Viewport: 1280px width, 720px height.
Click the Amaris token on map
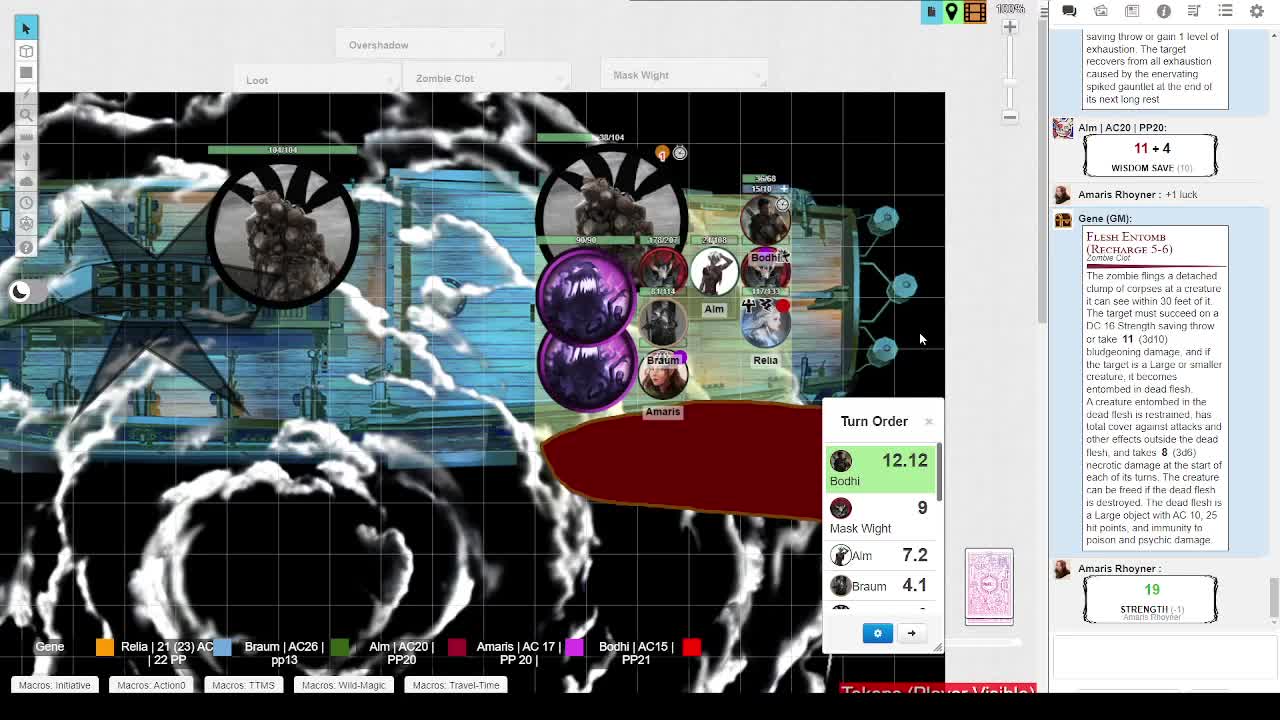click(663, 375)
